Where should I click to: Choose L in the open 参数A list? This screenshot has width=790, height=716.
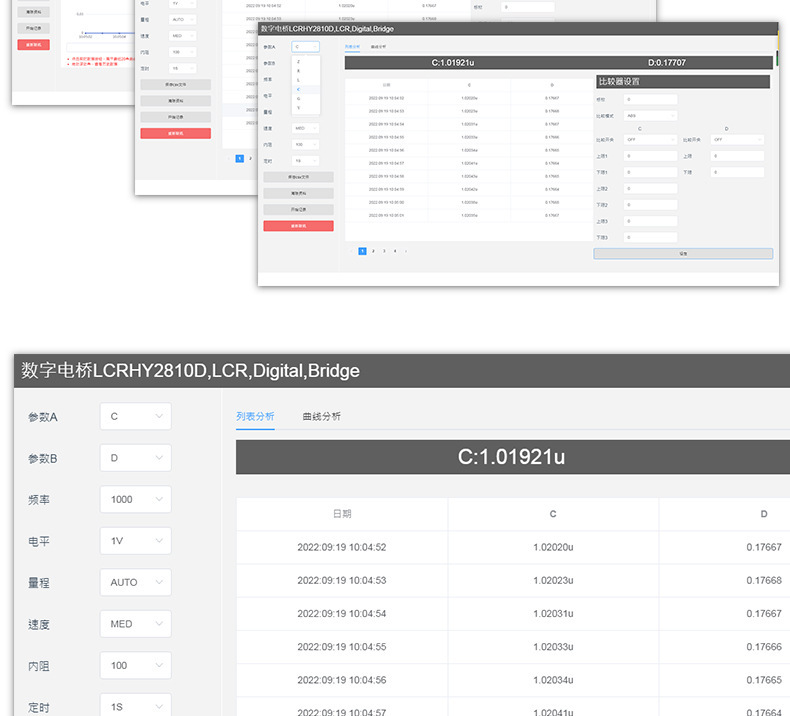click(x=306, y=80)
